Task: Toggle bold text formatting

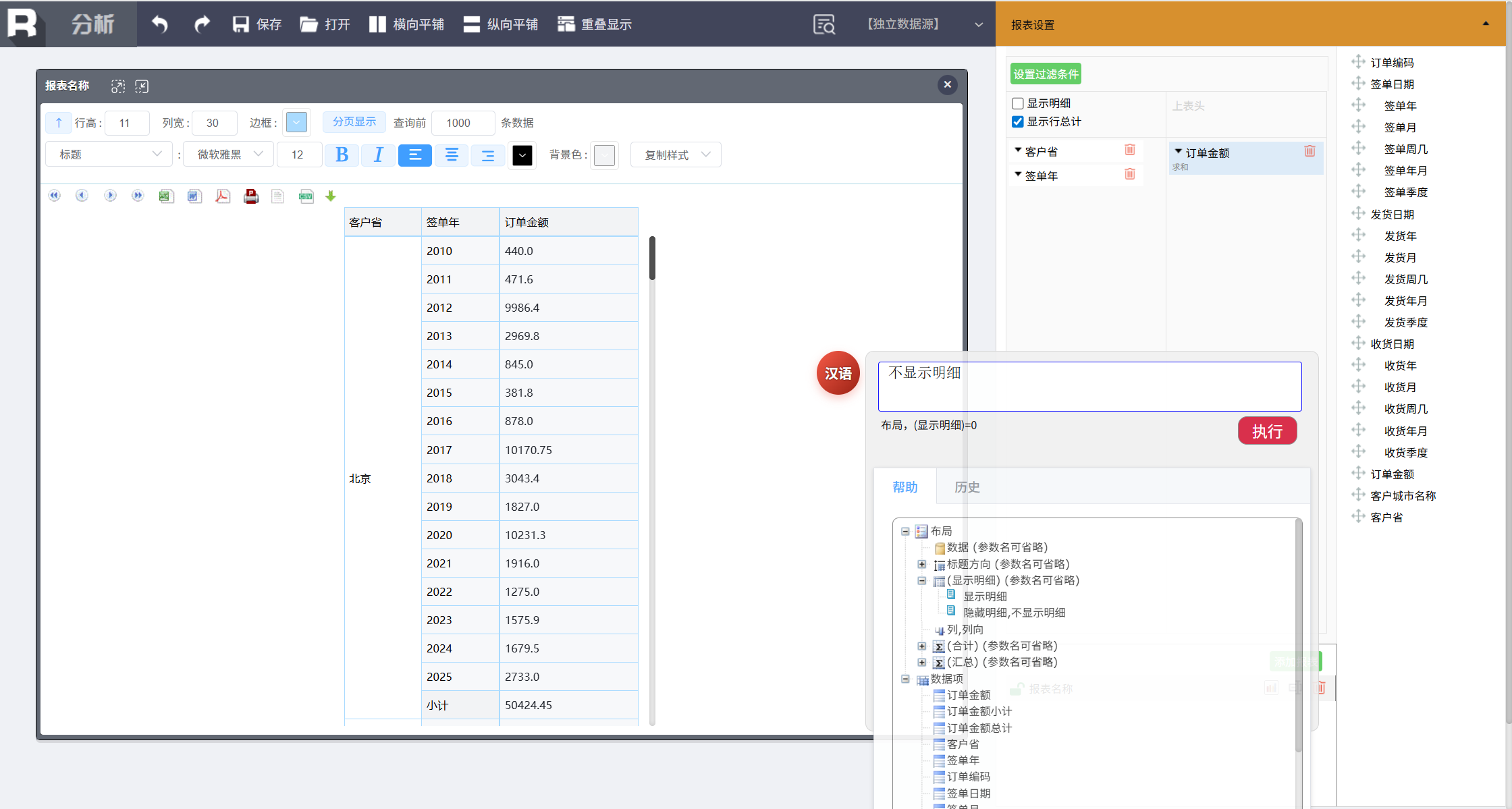Action: coord(342,155)
